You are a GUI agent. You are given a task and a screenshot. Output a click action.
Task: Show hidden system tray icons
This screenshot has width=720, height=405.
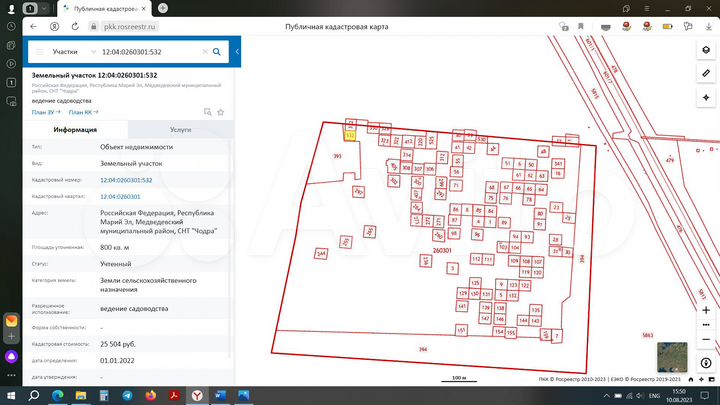606,396
